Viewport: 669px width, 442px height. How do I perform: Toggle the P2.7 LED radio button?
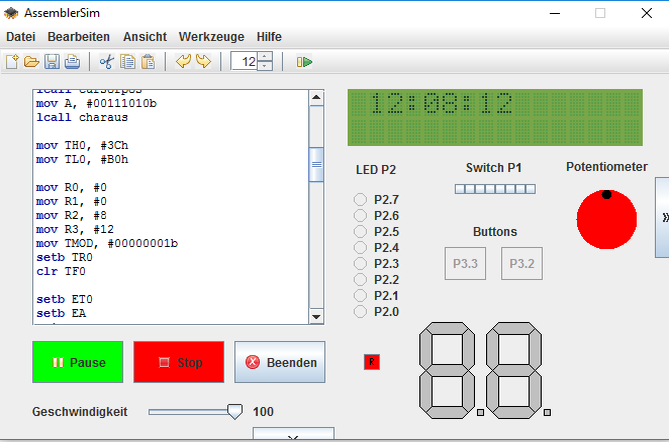point(360,200)
